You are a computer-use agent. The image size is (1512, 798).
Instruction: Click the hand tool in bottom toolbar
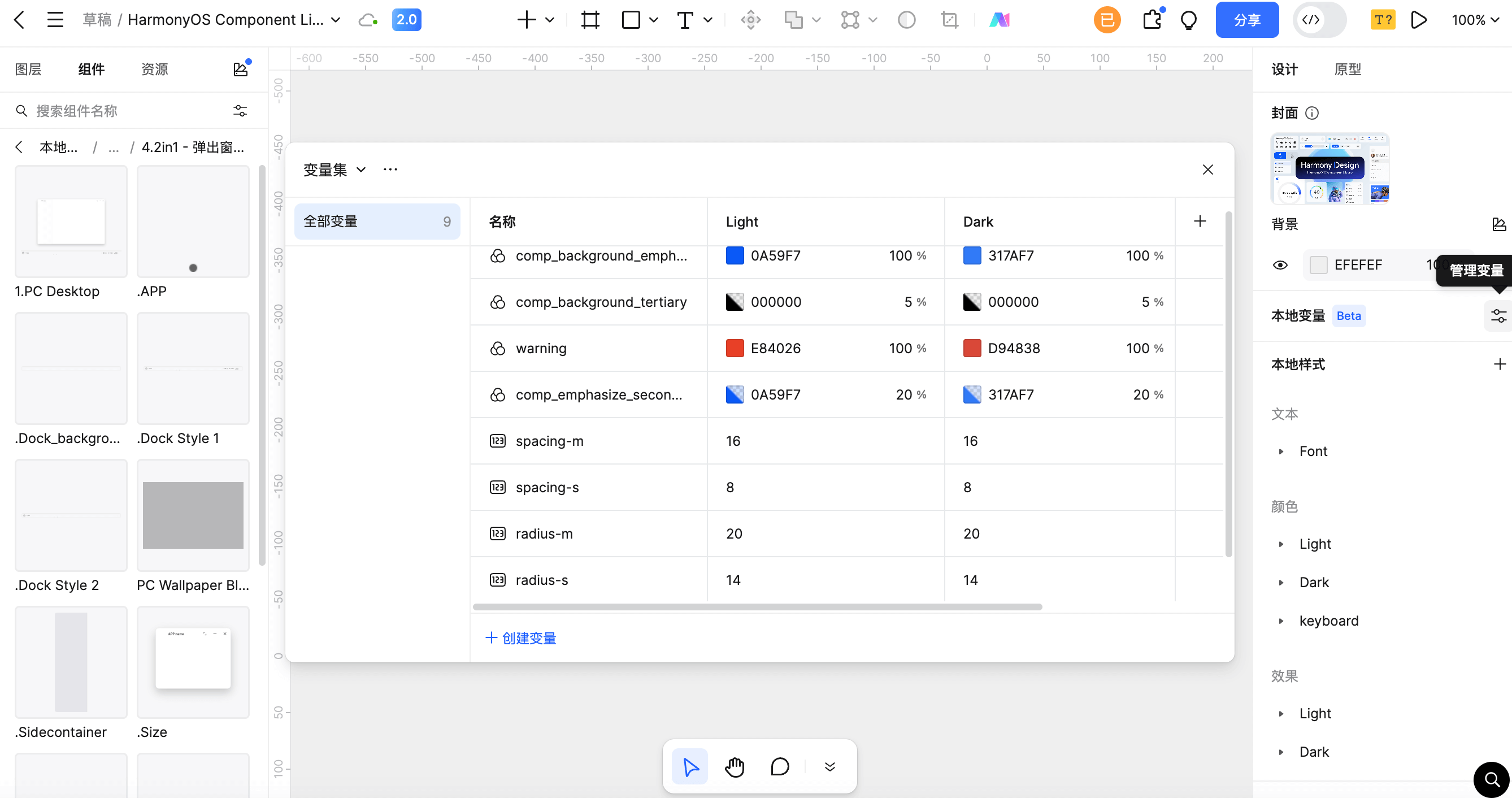[x=735, y=766]
